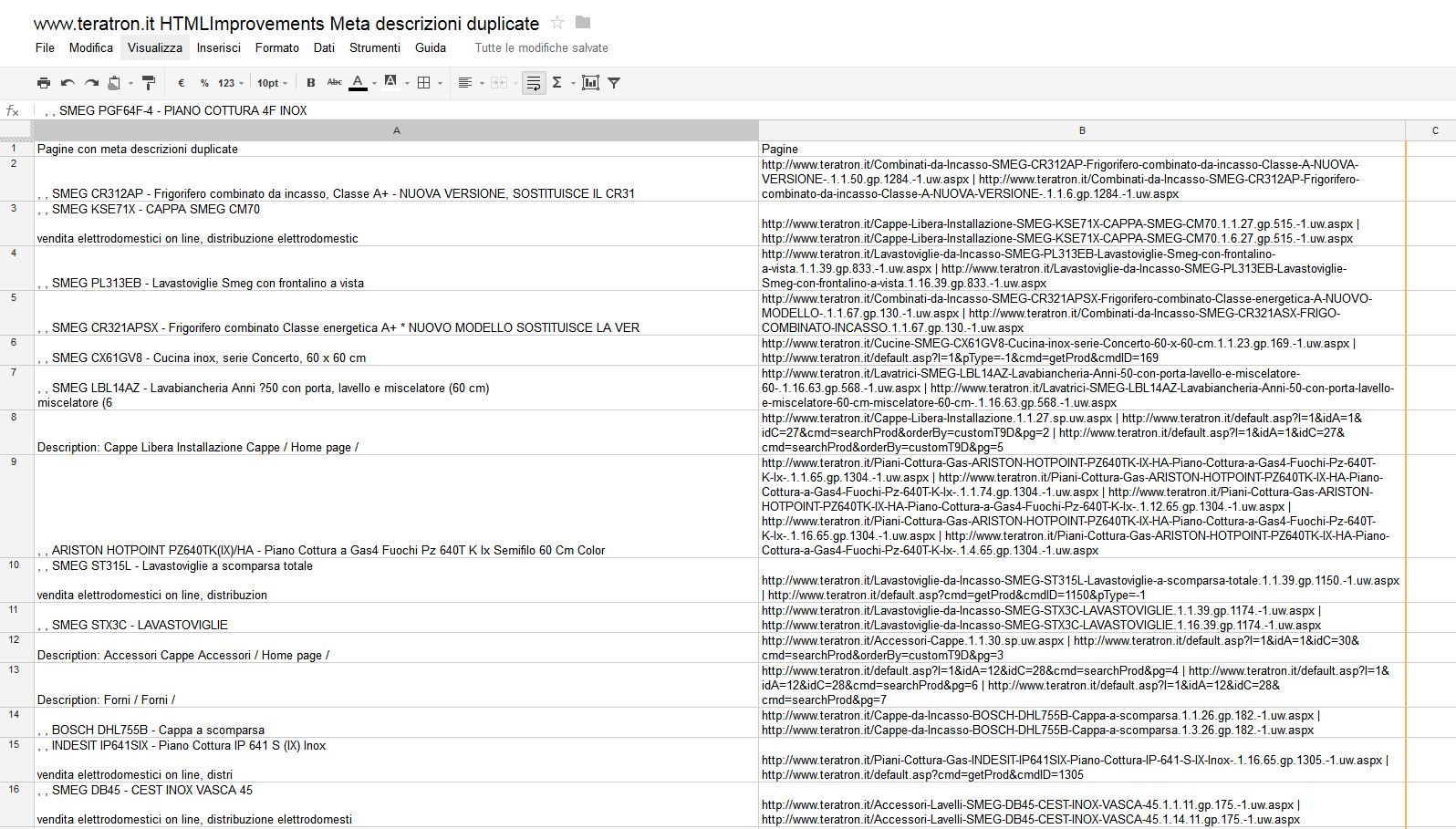The image size is (1456, 829).
Task: Select the 'Description: Forni / Forni /' cell
Action: coord(397,685)
